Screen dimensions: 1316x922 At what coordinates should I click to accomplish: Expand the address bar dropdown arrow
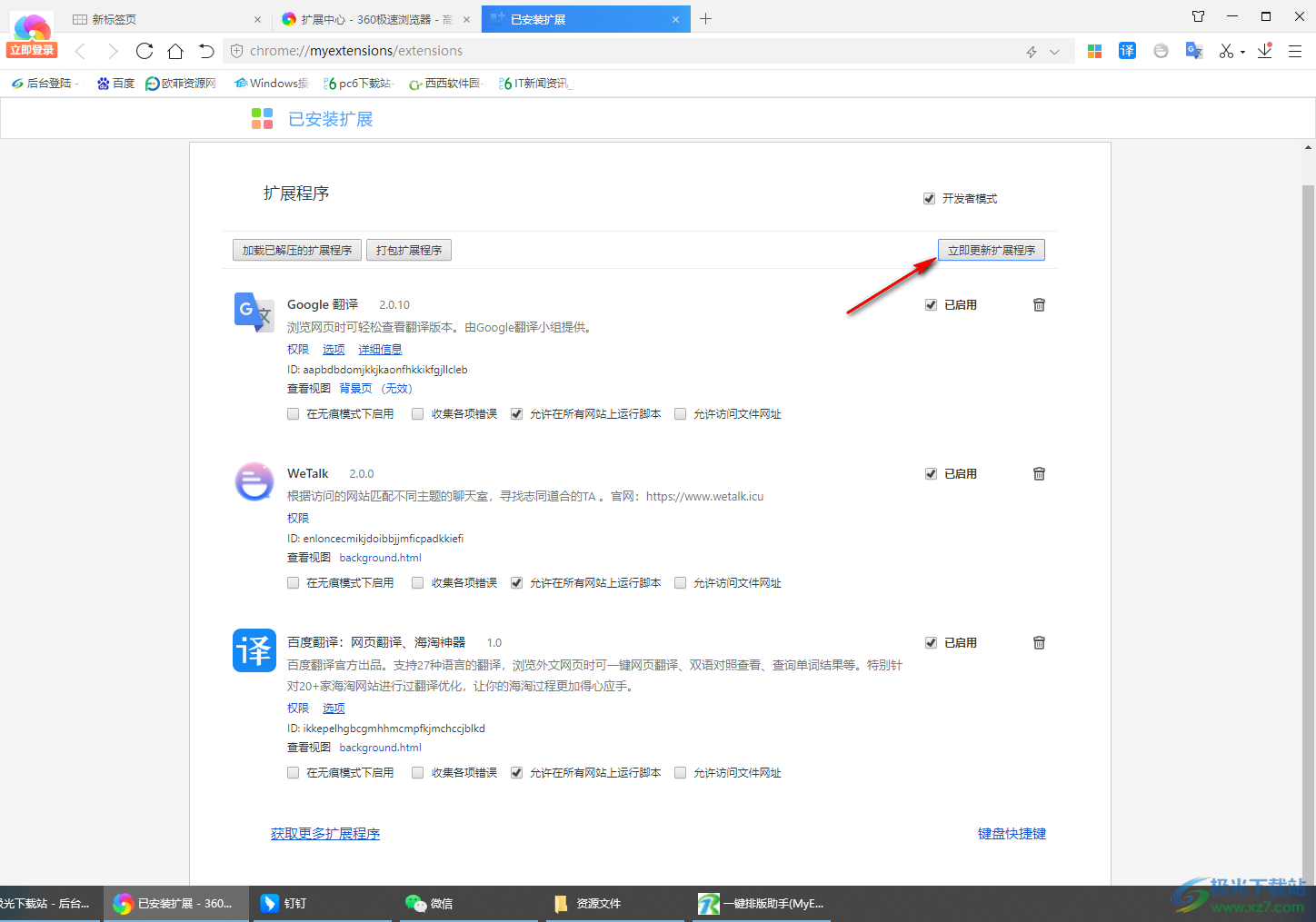coord(1054,52)
